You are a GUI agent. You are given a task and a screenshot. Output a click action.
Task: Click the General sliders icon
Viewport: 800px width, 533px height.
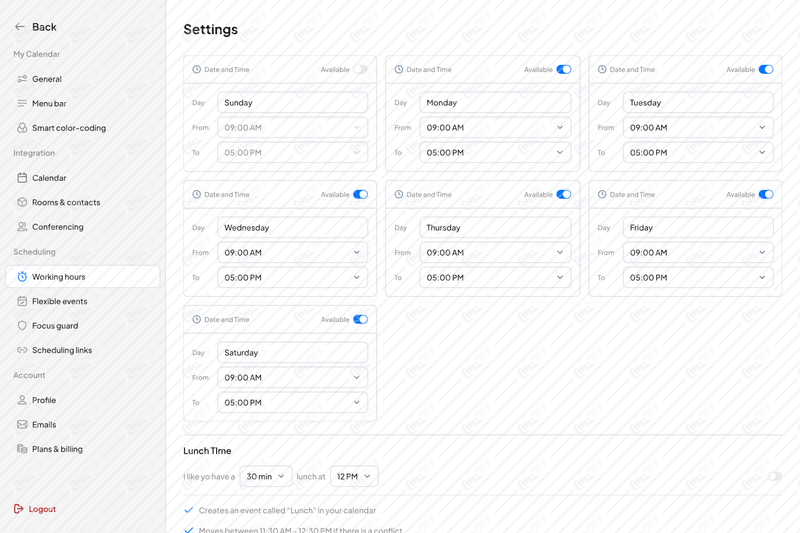pos(22,79)
